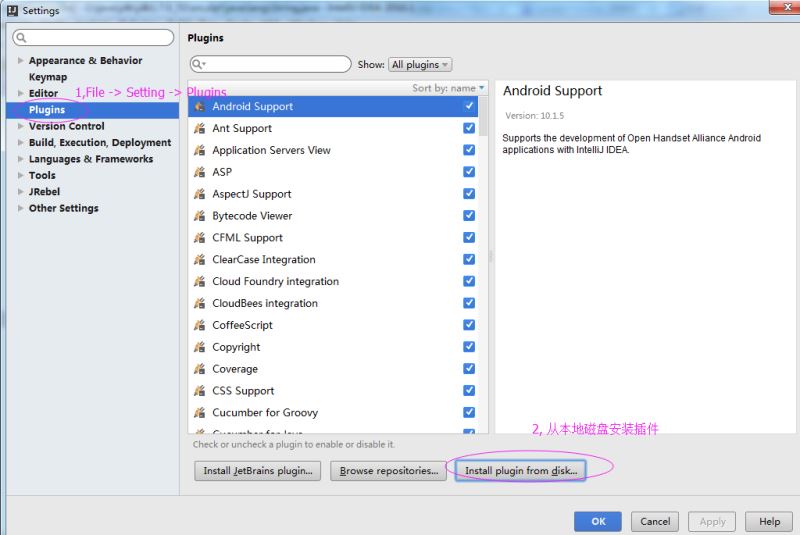Click the IntelliJ icon in title bar
Viewport: 800px width, 535px height.
[12, 10]
